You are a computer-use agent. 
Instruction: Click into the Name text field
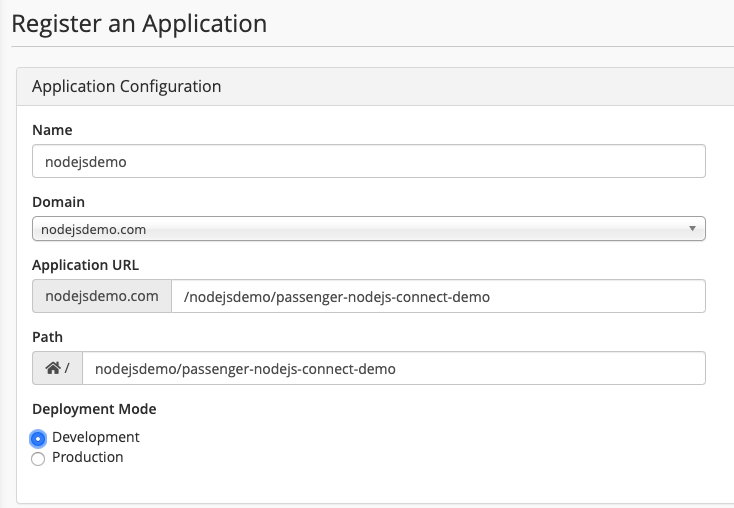point(368,162)
